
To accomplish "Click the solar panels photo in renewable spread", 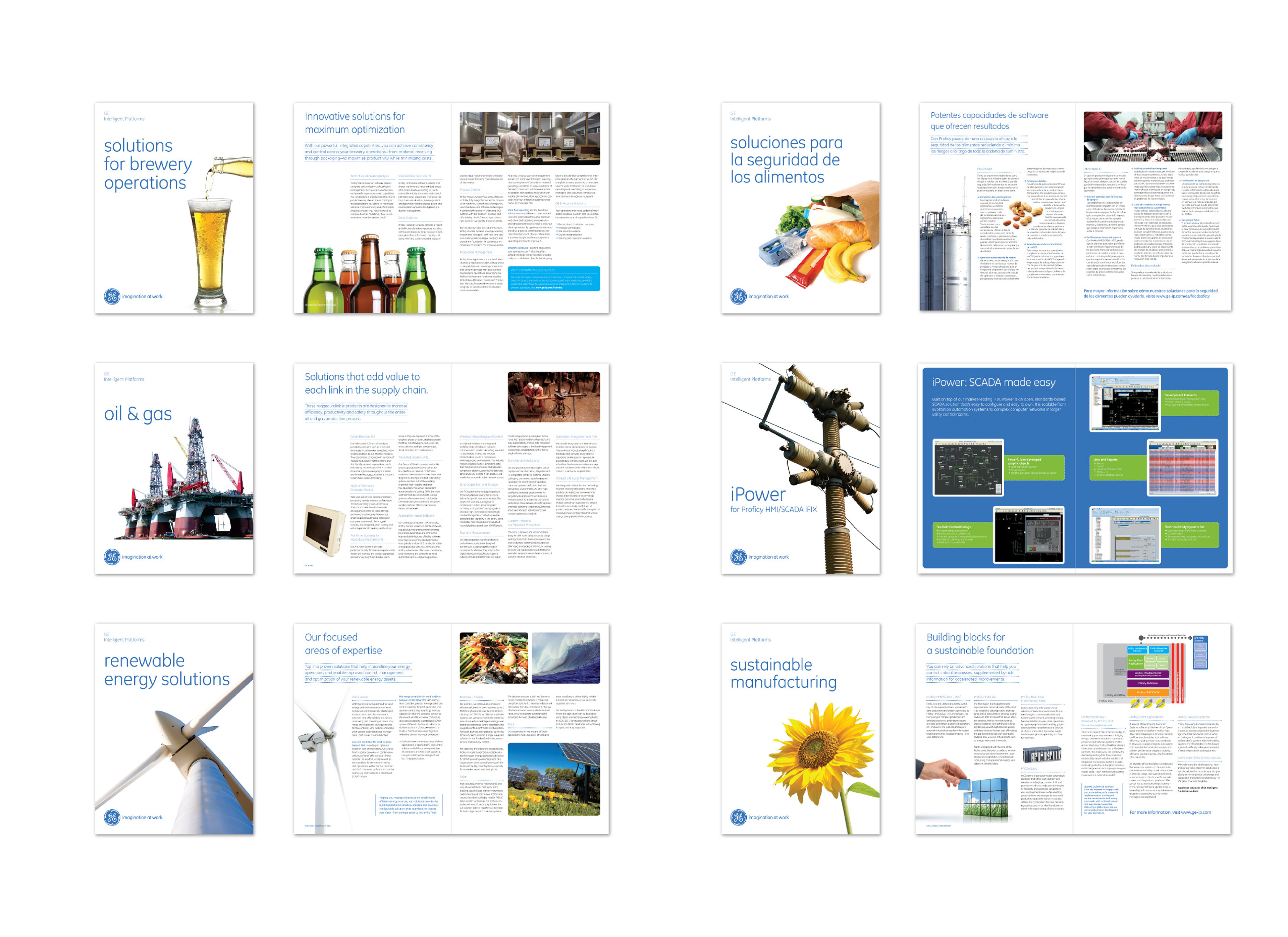I will coord(553,779).
